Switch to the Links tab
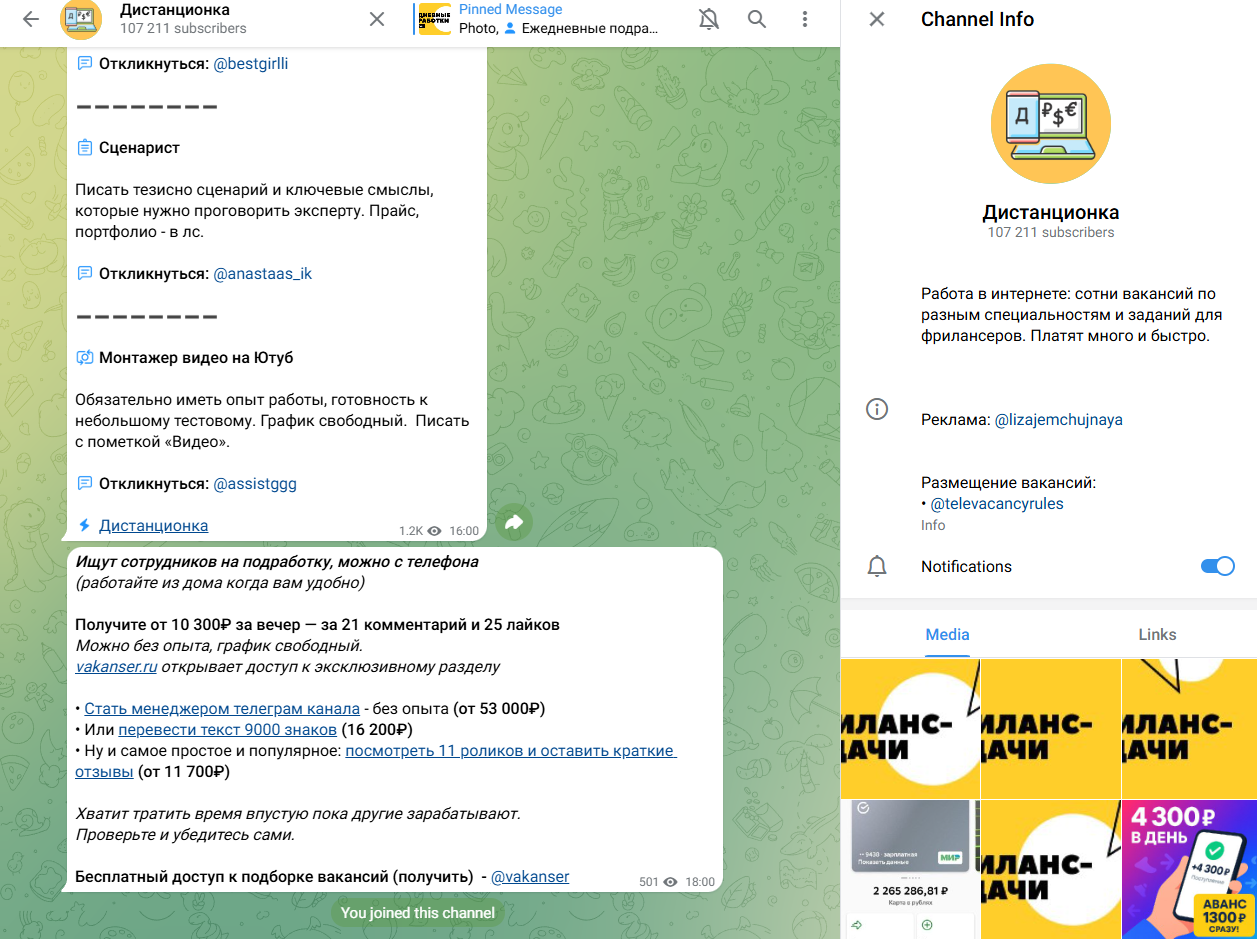Viewport: 1257px width, 939px height. click(x=1157, y=634)
